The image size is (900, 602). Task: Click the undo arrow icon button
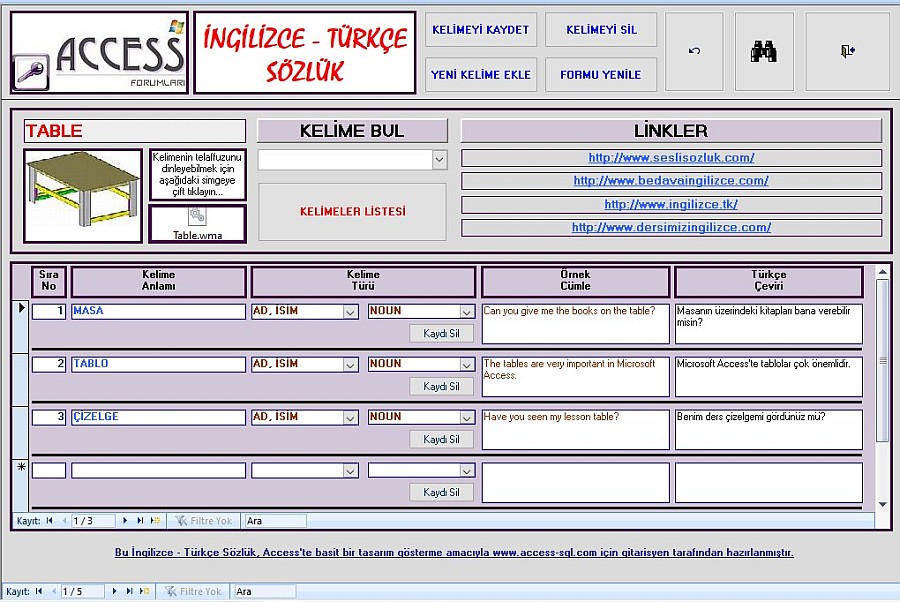[x=695, y=52]
